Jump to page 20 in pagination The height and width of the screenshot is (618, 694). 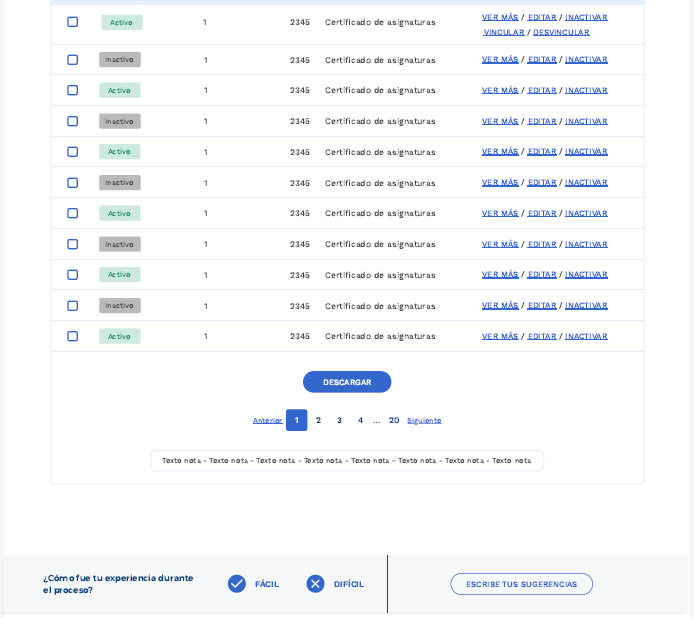394,420
